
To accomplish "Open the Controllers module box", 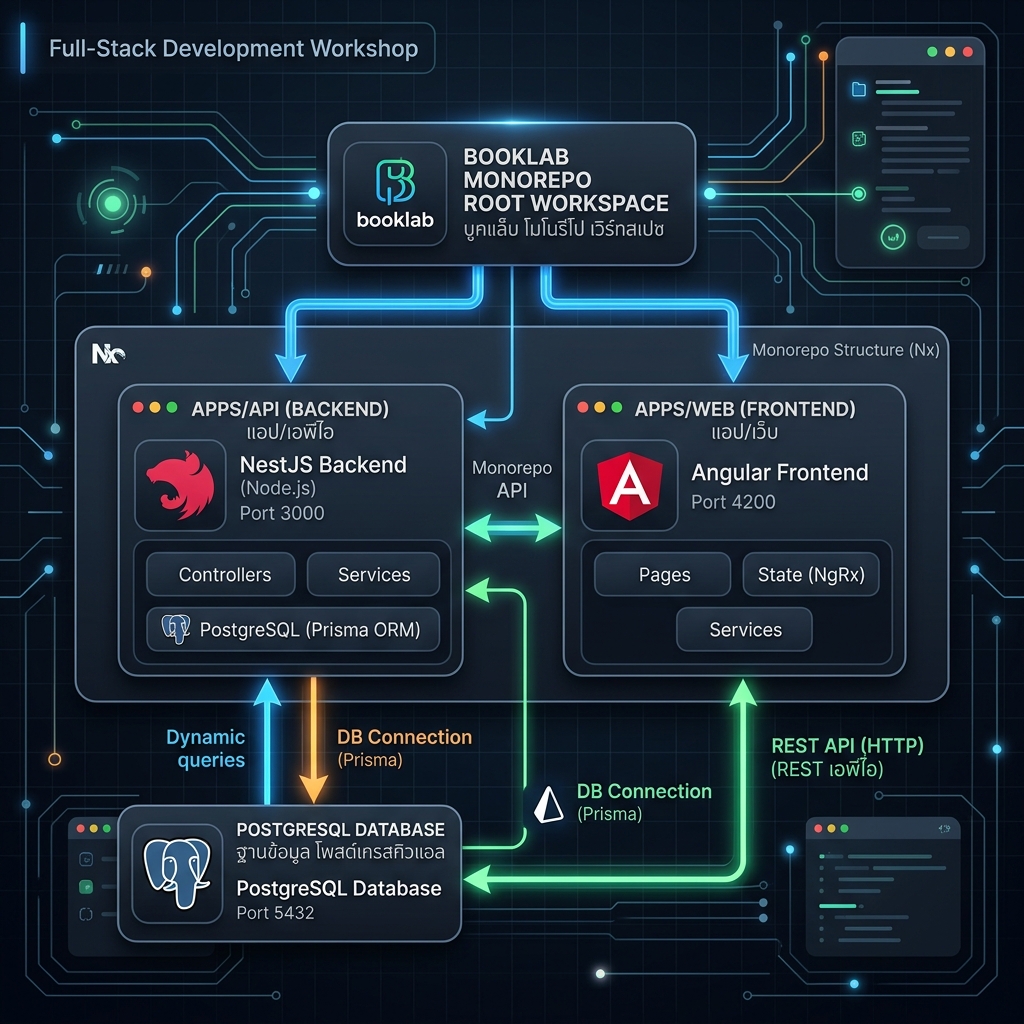I will pos(221,575).
